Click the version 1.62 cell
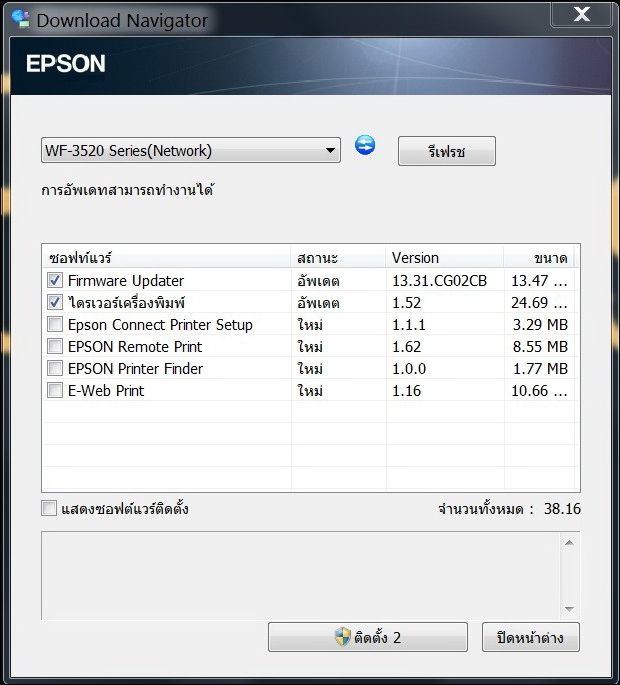This screenshot has height=685, width=620. [406, 346]
